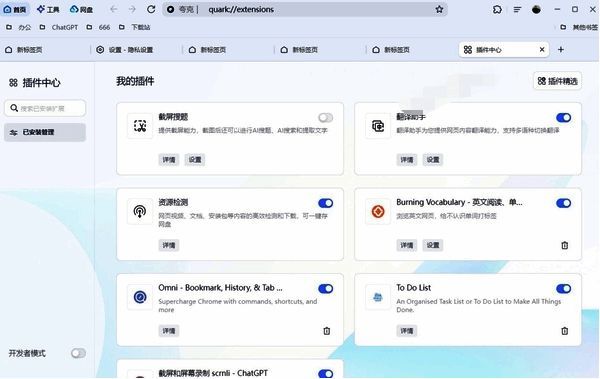Open the extensions puzzle icon
This screenshot has height=379, width=600.
click(x=497, y=10)
